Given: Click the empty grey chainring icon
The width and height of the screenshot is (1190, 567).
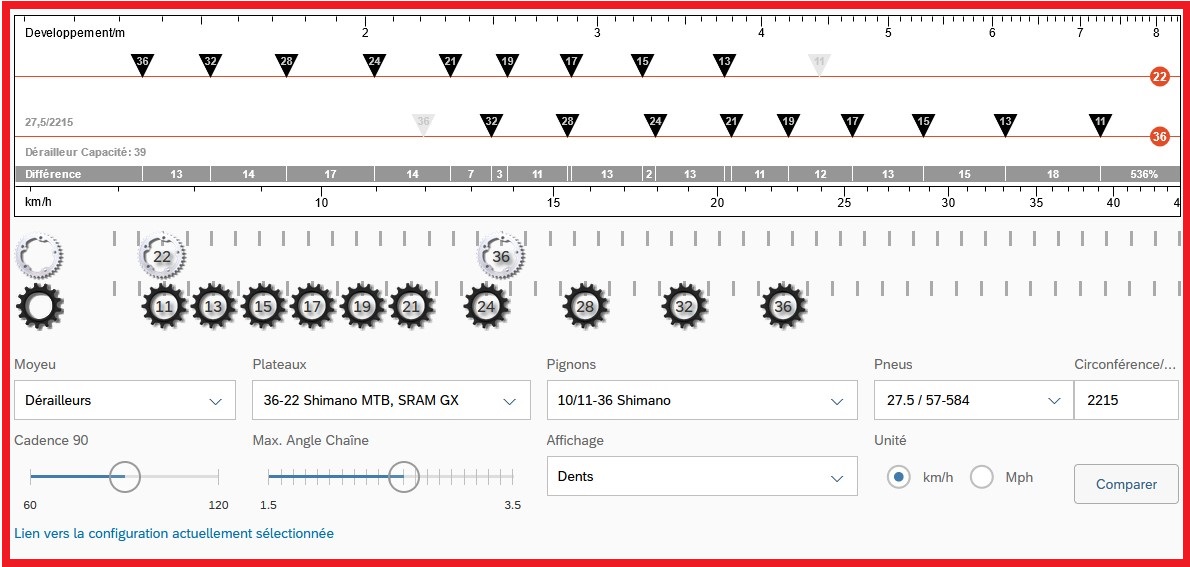Looking at the screenshot, I should click(39, 256).
